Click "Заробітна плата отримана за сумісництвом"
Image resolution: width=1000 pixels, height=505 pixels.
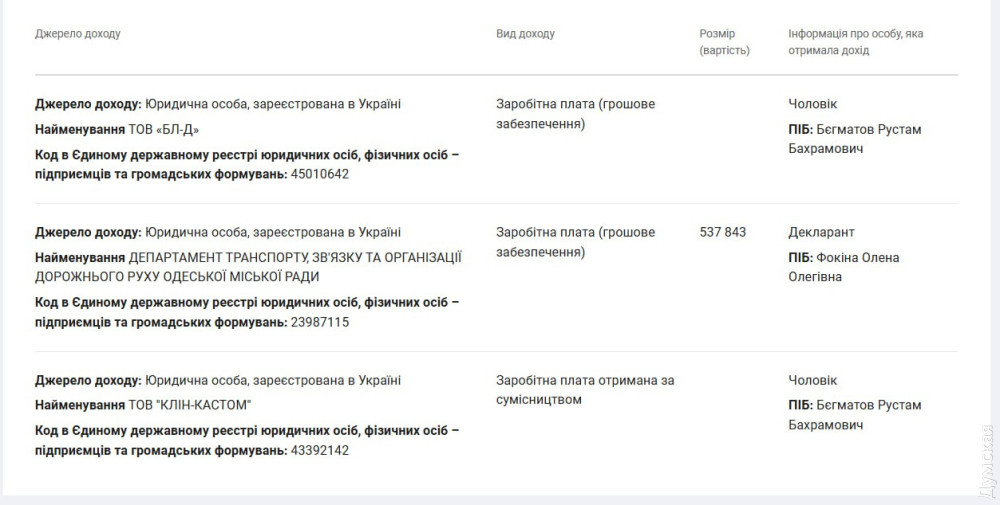(x=585, y=390)
